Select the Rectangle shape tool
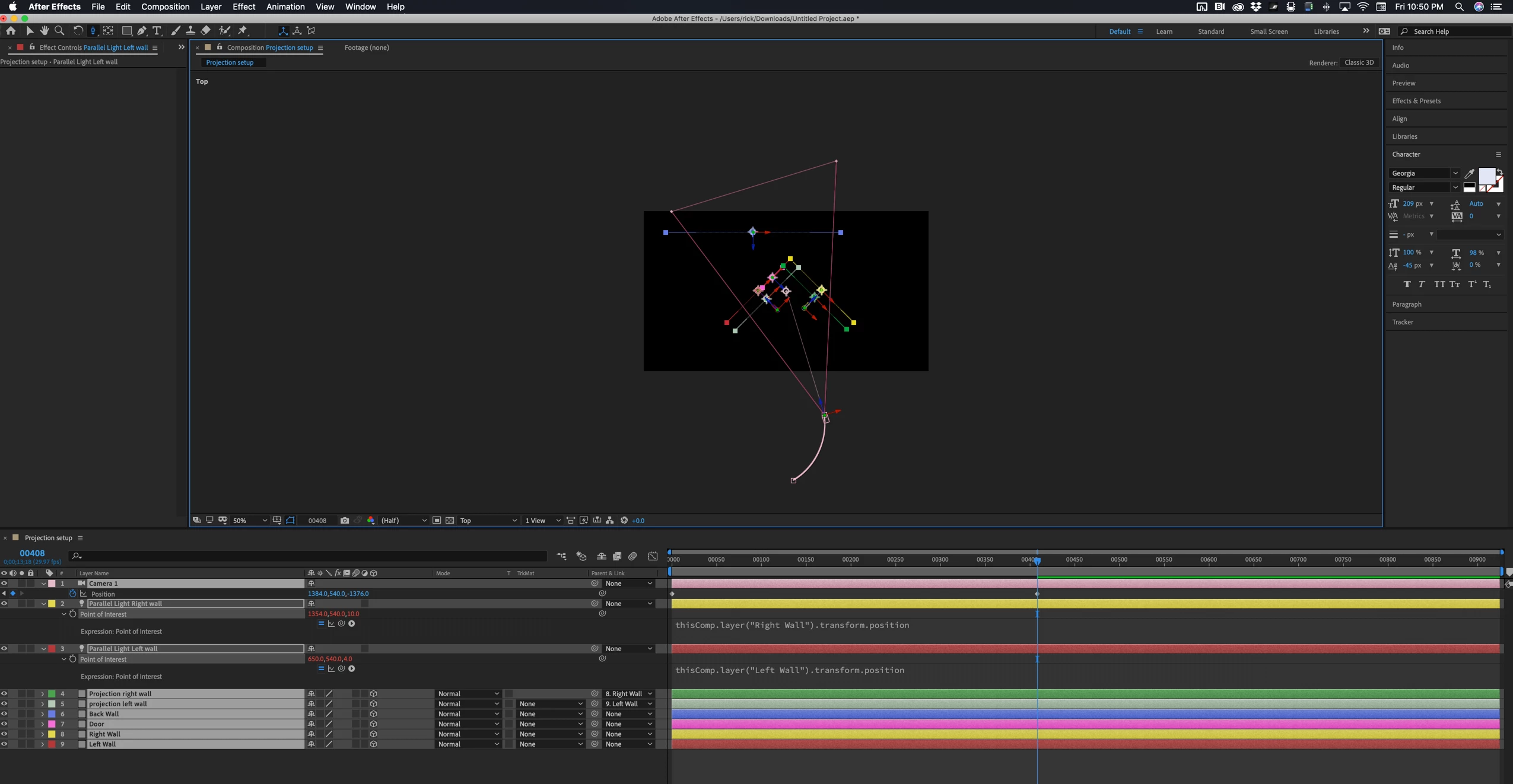The width and height of the screenshot is (1513, 784). [x=126, y=31]
